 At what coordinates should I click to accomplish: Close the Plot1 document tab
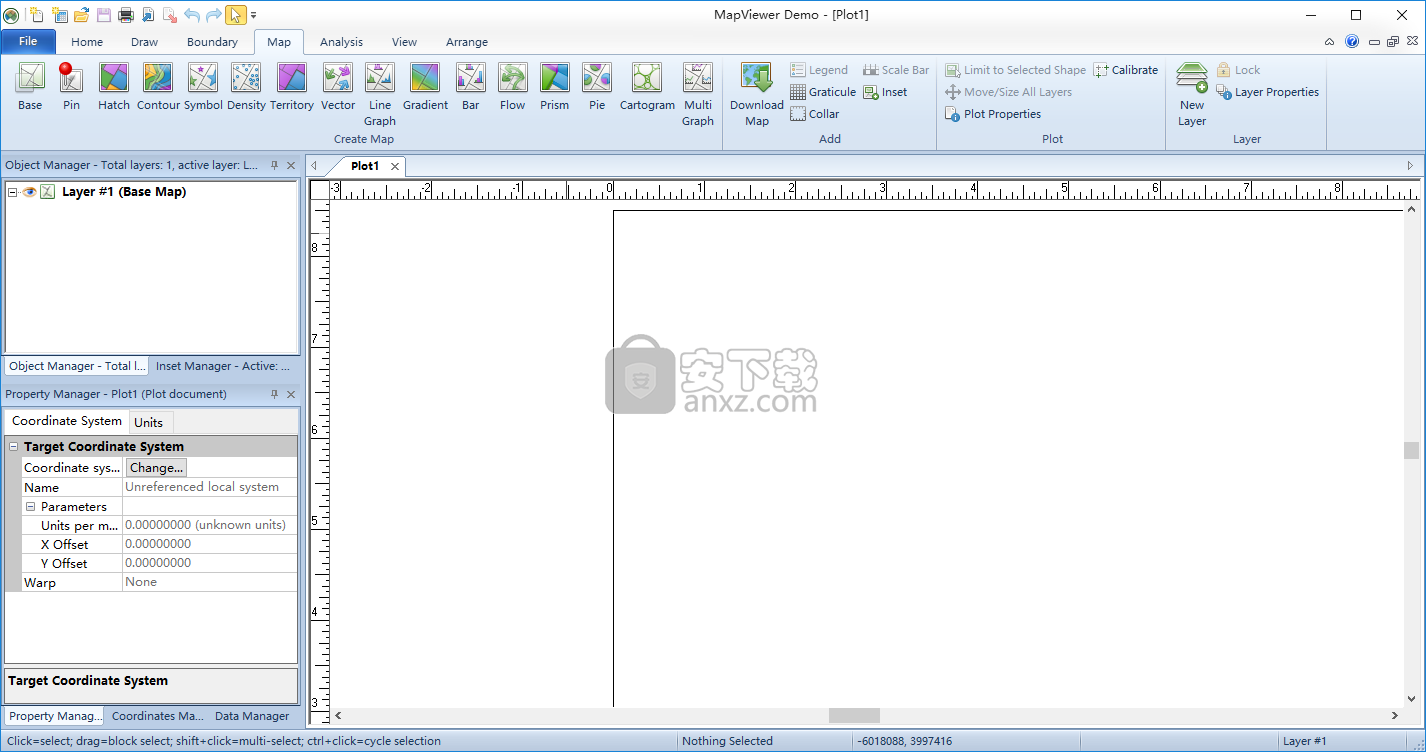(x=395, y=166)
